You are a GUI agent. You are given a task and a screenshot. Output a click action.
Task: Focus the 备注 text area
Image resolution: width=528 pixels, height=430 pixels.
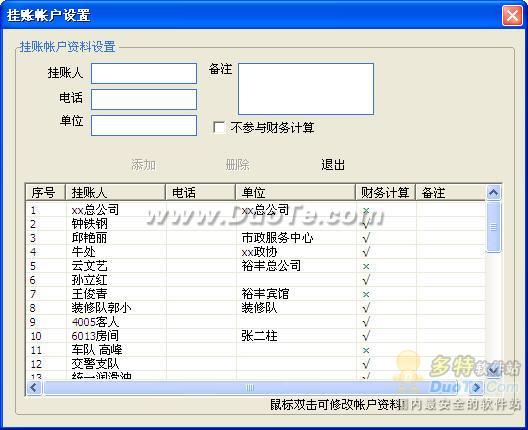(306, 89)
